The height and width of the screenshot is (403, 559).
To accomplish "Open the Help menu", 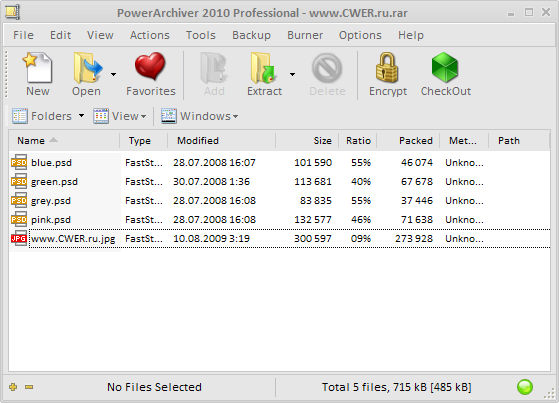I will pos(411,35).
